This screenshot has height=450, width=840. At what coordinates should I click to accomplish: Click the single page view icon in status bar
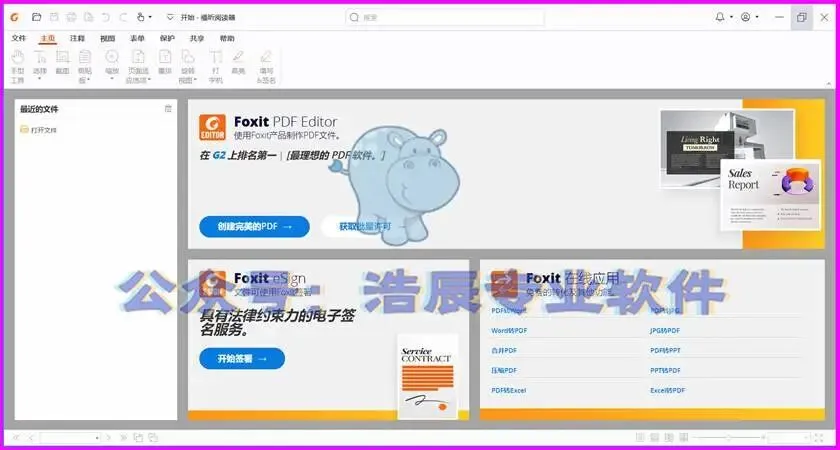[x=640, y=438]
